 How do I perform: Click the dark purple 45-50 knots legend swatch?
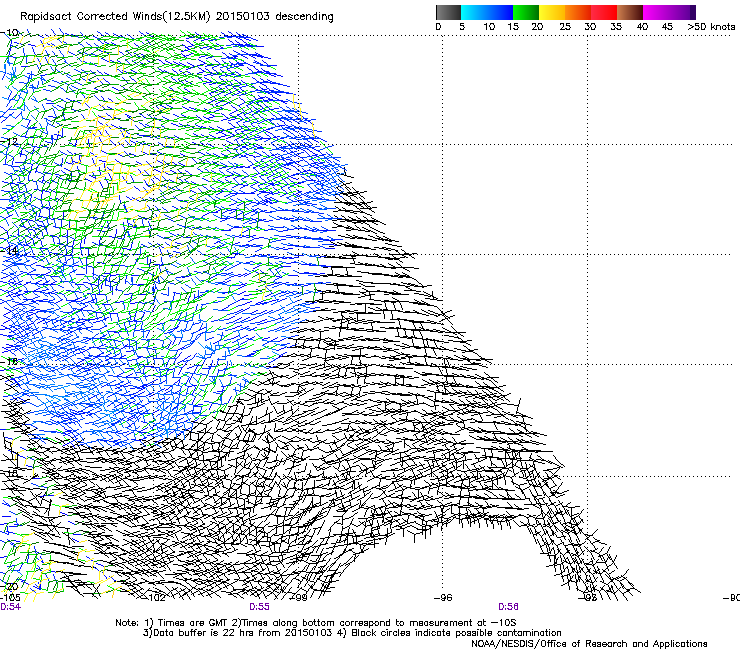(682, 12)
